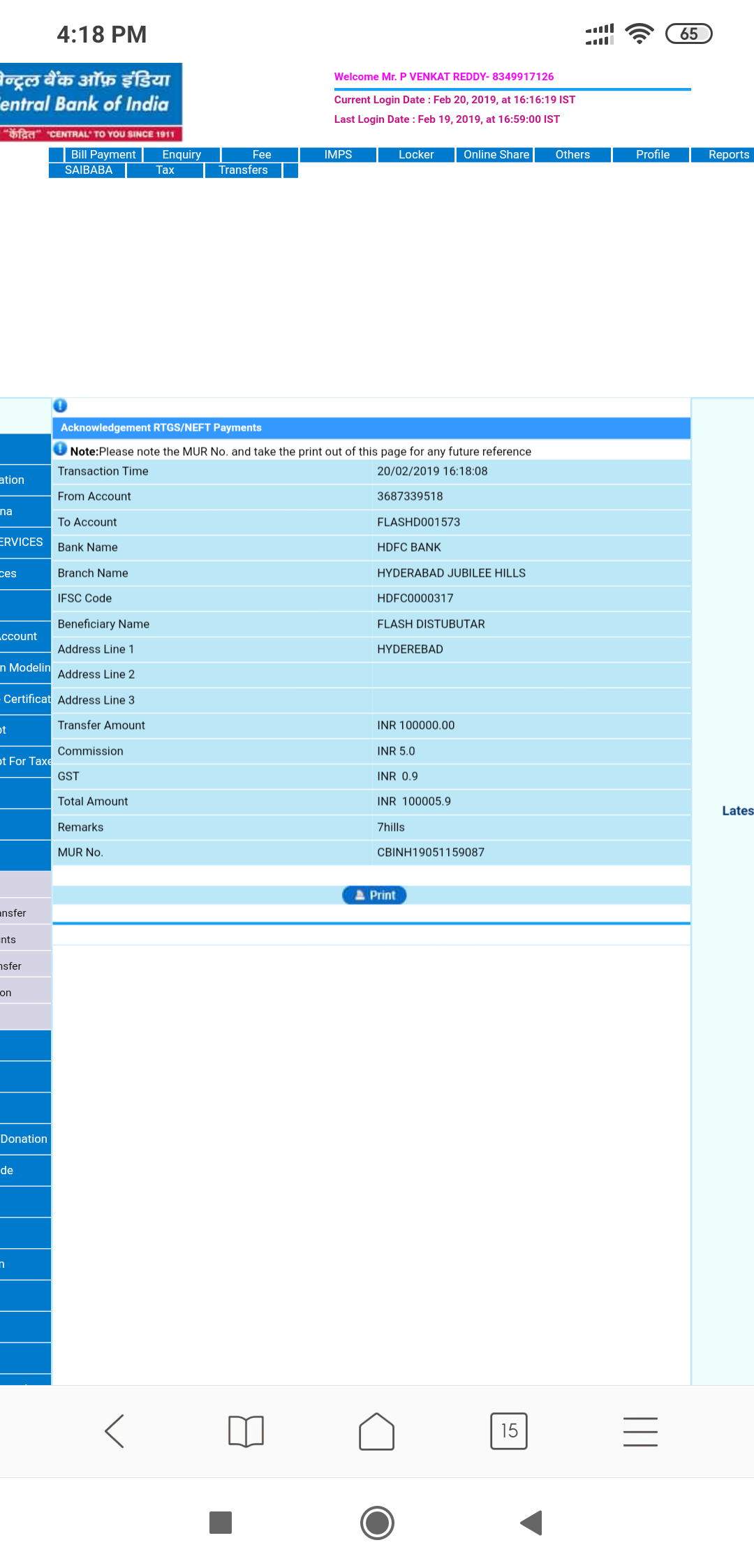Tap the Android recent apps square button
The image size is (754, 1568).
[221, 1523]
